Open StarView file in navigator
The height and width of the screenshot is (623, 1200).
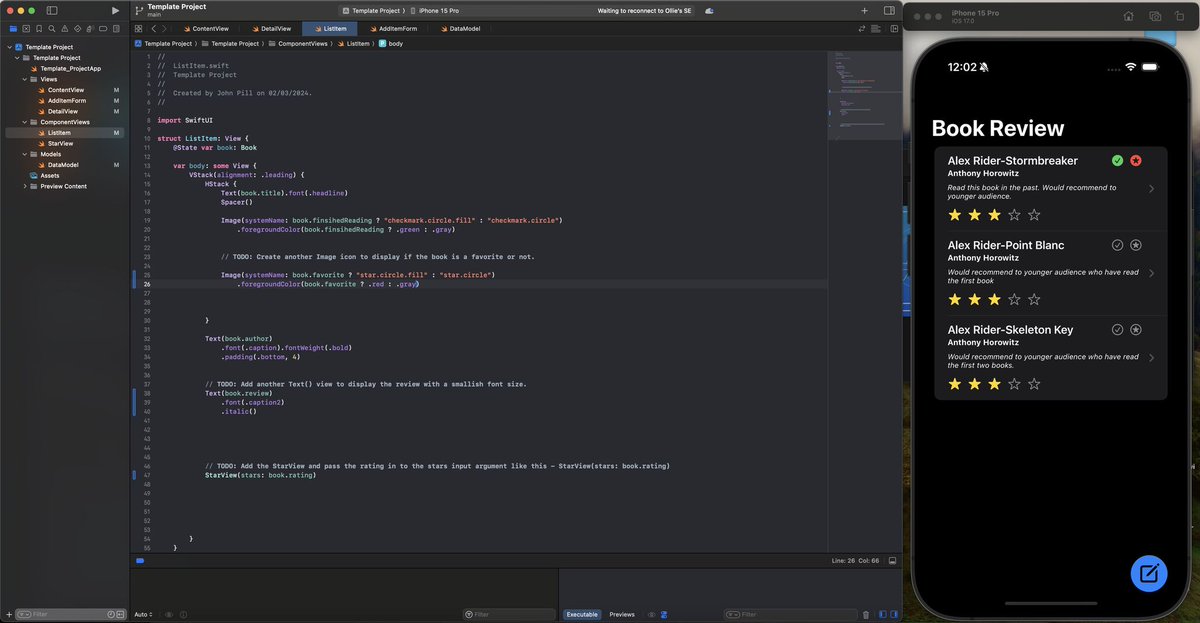click(59, 143)
